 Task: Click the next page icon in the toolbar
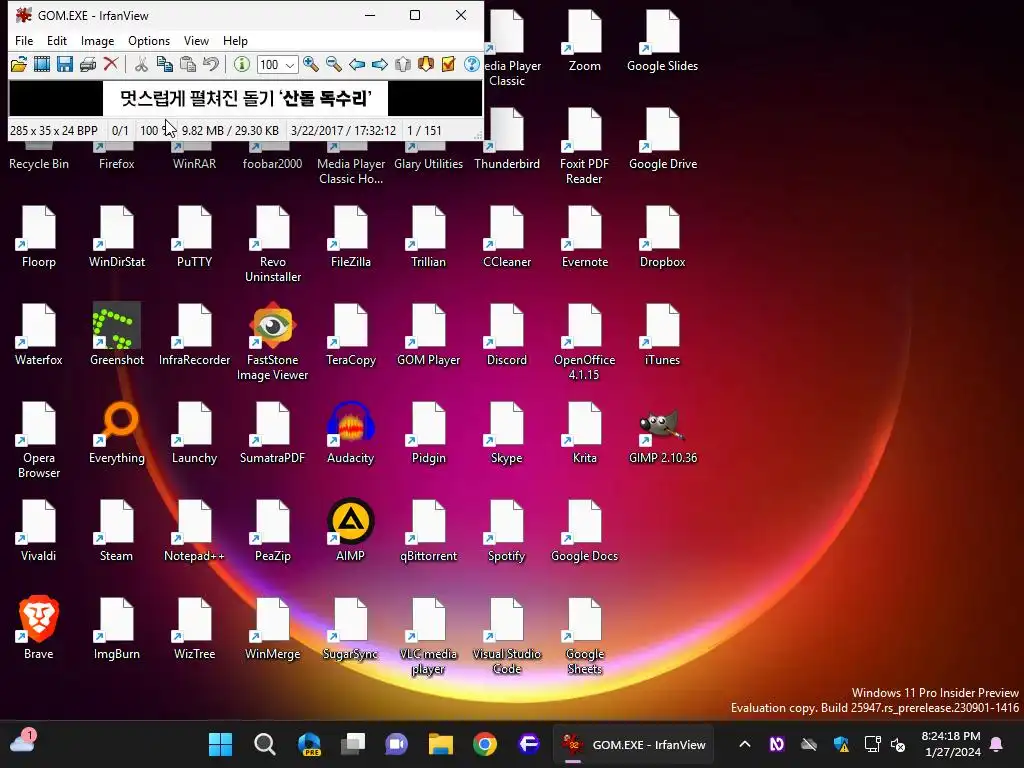426,64
